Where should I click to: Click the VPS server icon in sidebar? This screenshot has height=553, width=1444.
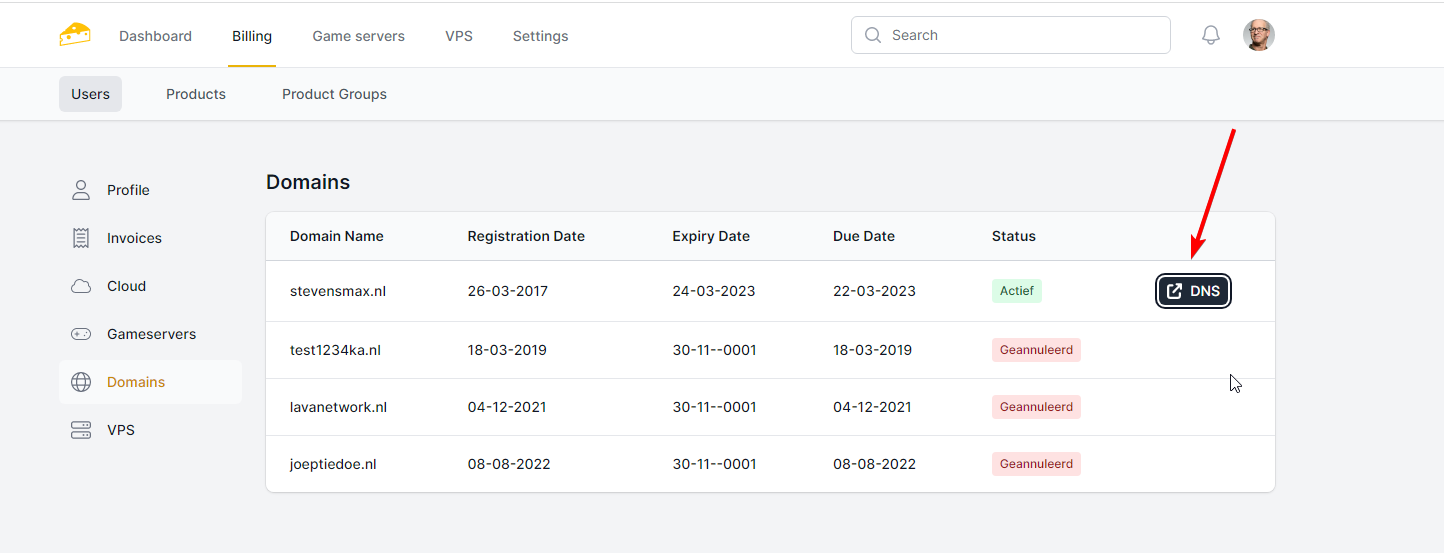[81, 430]
